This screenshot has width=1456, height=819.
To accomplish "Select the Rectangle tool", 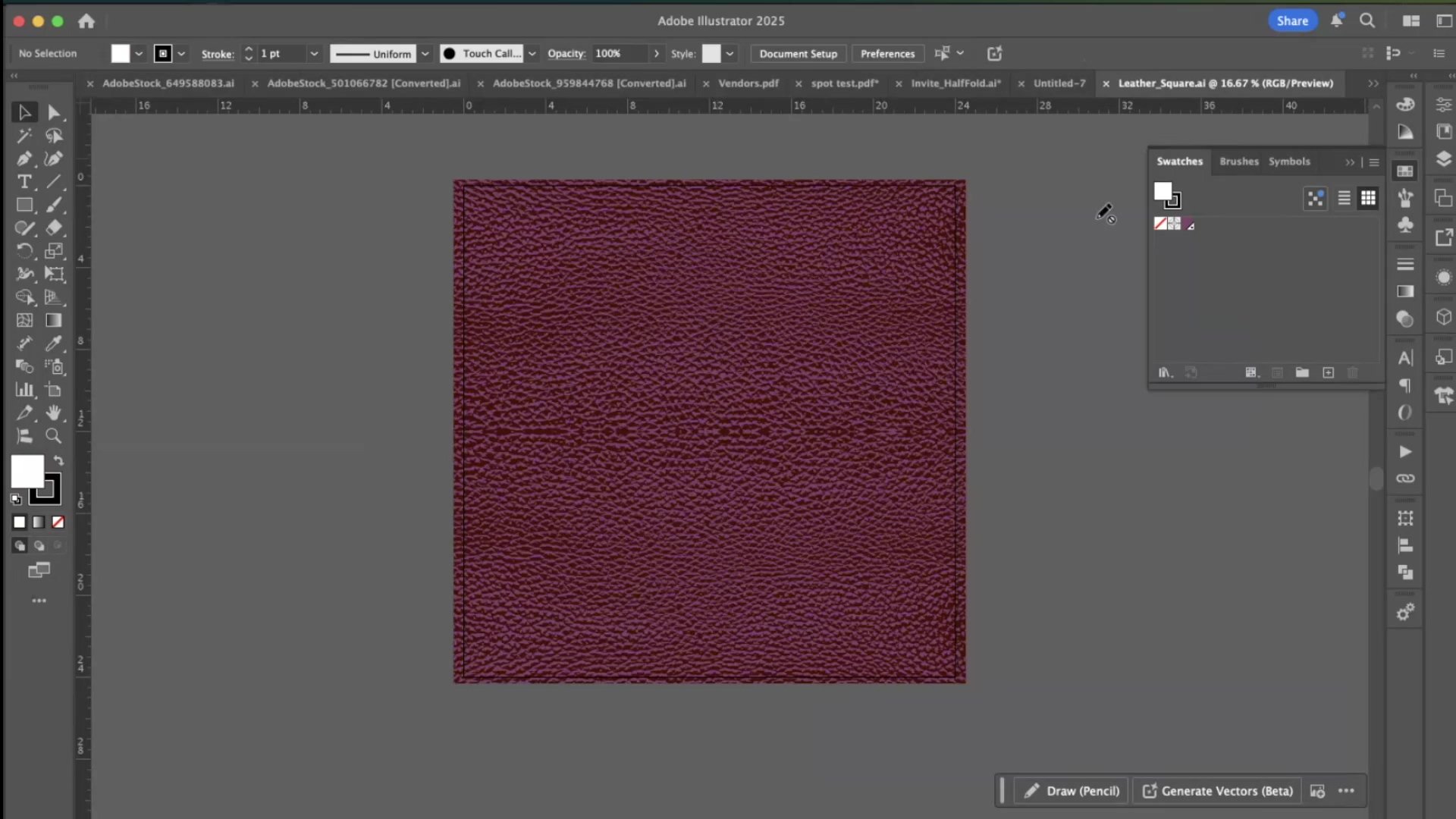I will pos(24,205).
